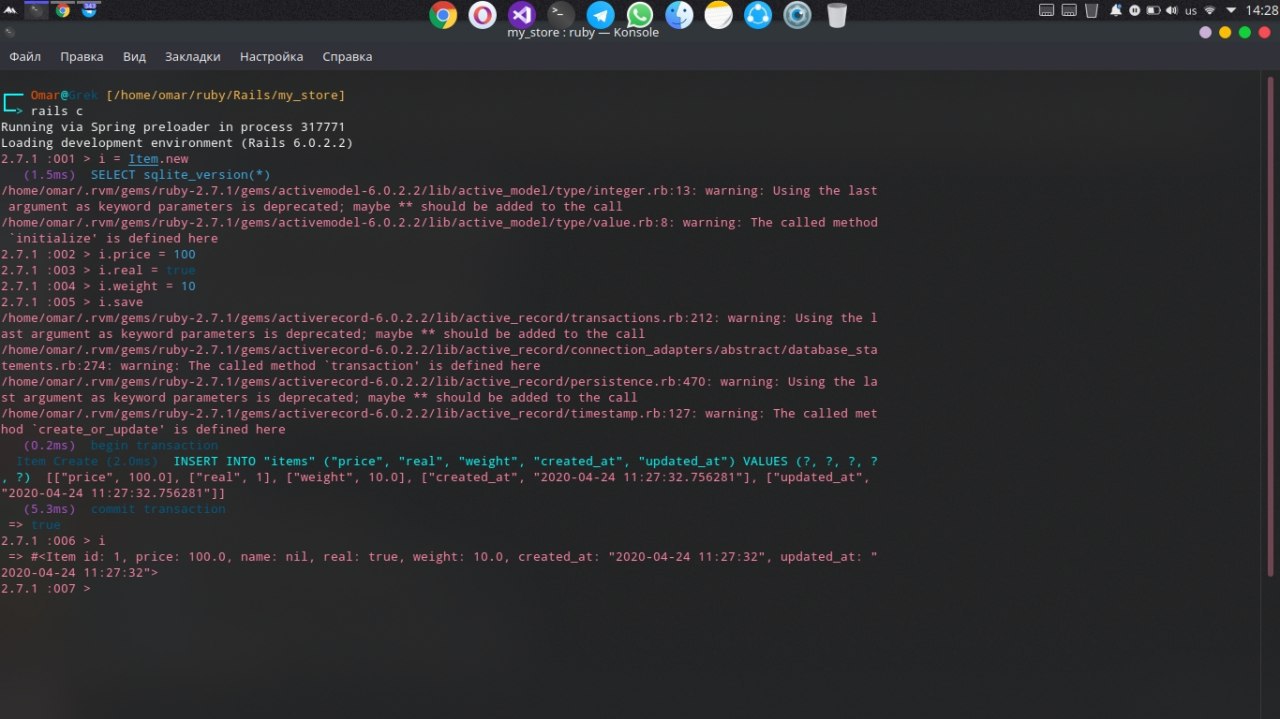Click the 'i.price = 100' line
The height and width of the screenshot is (719, 1280).
coord(98,255)
